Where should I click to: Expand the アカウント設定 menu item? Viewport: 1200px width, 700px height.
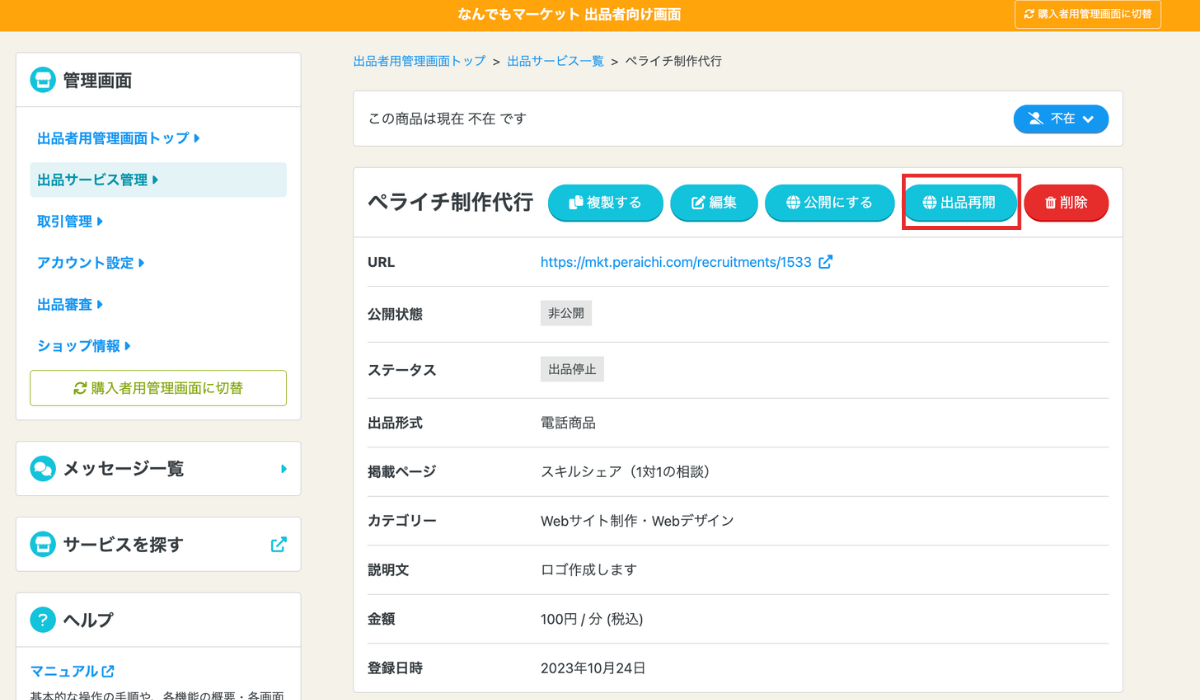91,263
